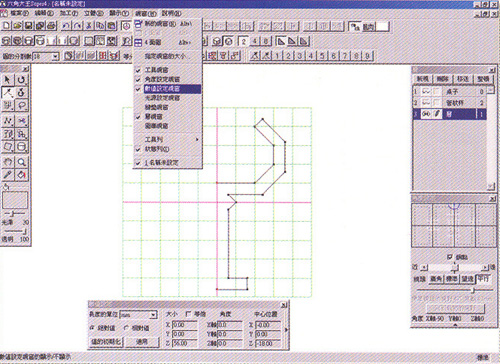
Task: Click the 新規 button in layer panel
Action: point(423,79)
